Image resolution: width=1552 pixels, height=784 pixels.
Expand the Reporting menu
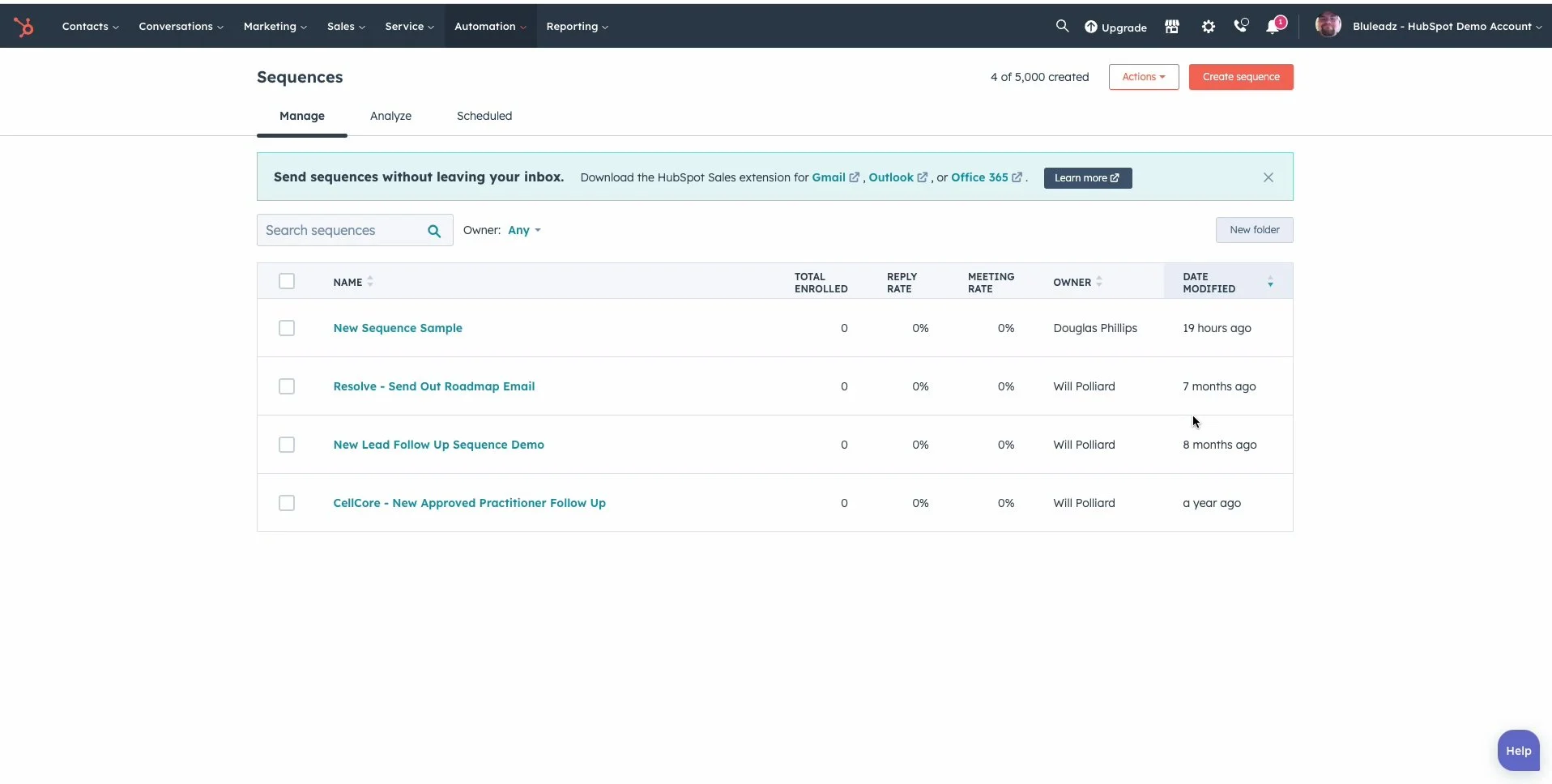pyautogui.click(x=577, y=26)
